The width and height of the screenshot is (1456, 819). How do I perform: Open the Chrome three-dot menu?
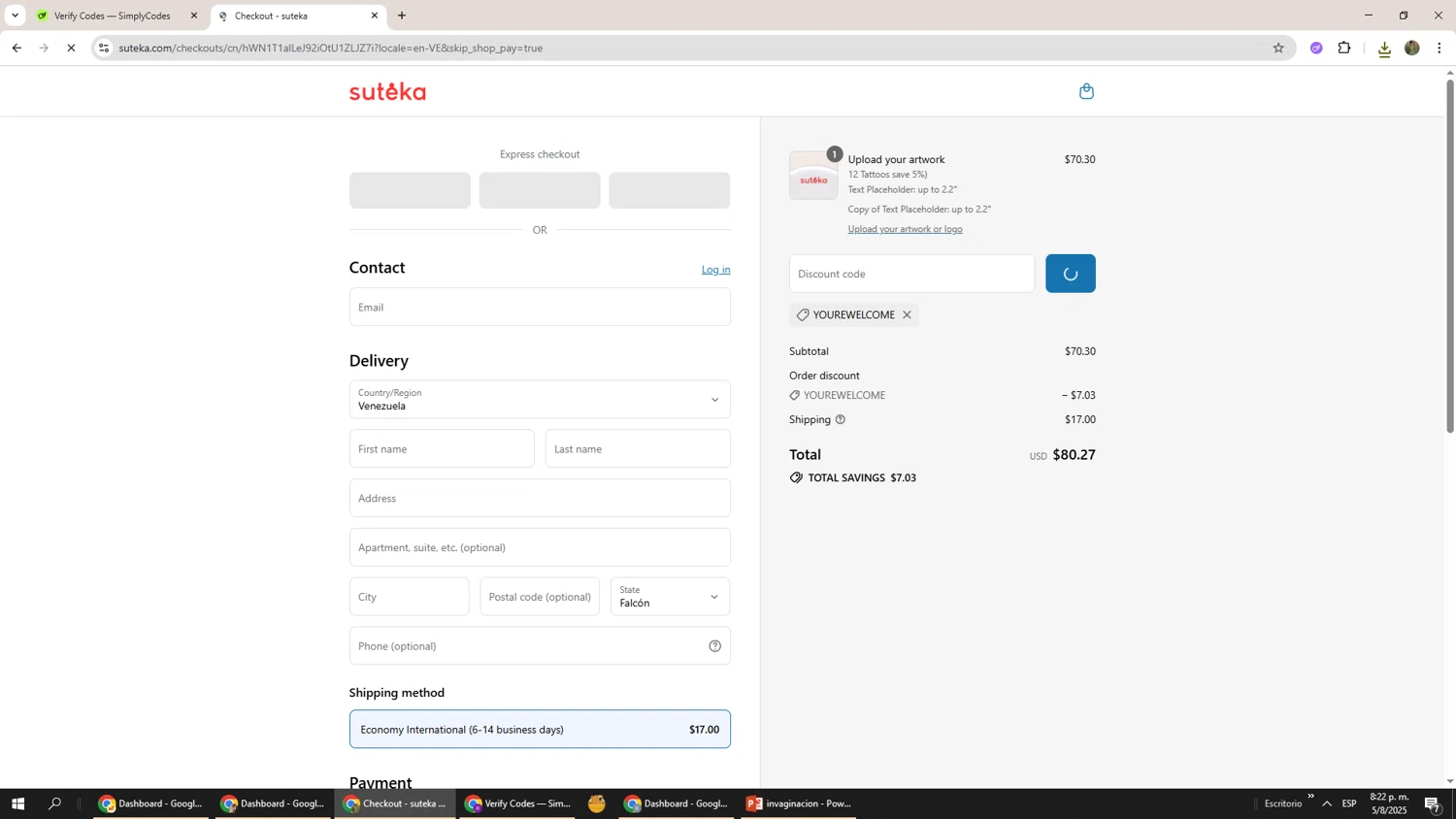tap(1439, 48)
